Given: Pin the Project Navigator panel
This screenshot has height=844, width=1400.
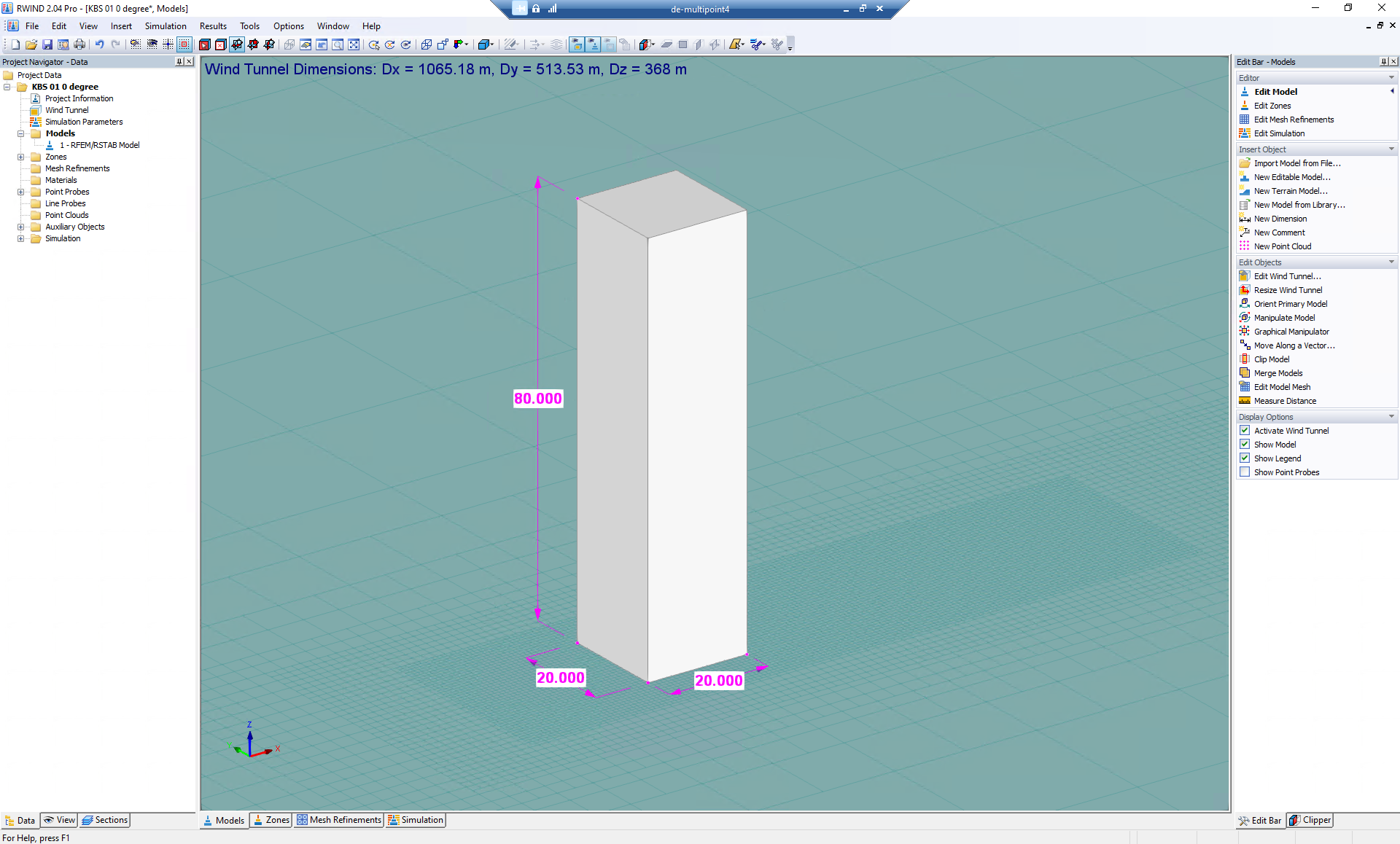Looking at the screenshot, I should click(179, 62).
